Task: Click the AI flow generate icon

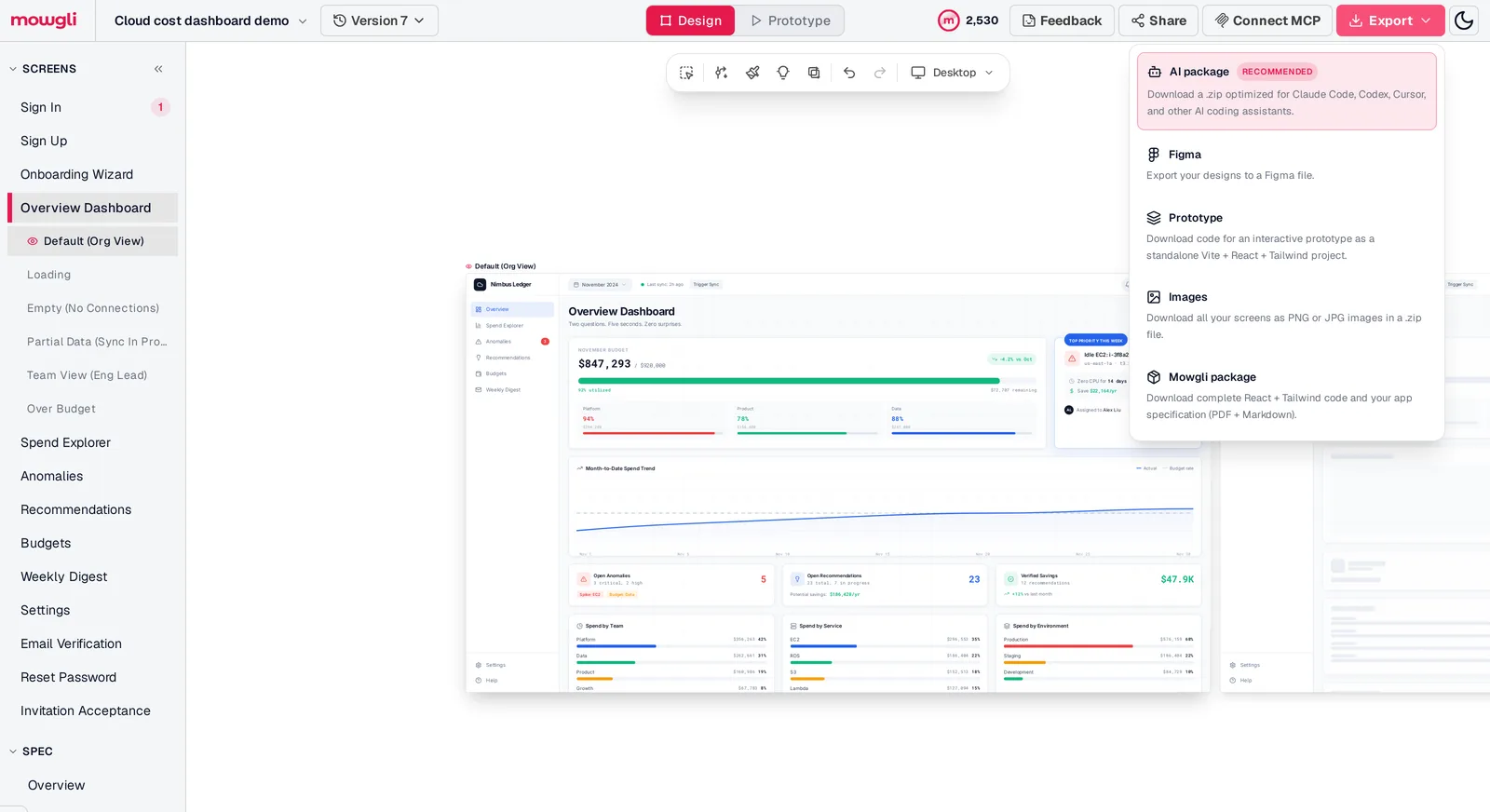Action: point(721,73)
